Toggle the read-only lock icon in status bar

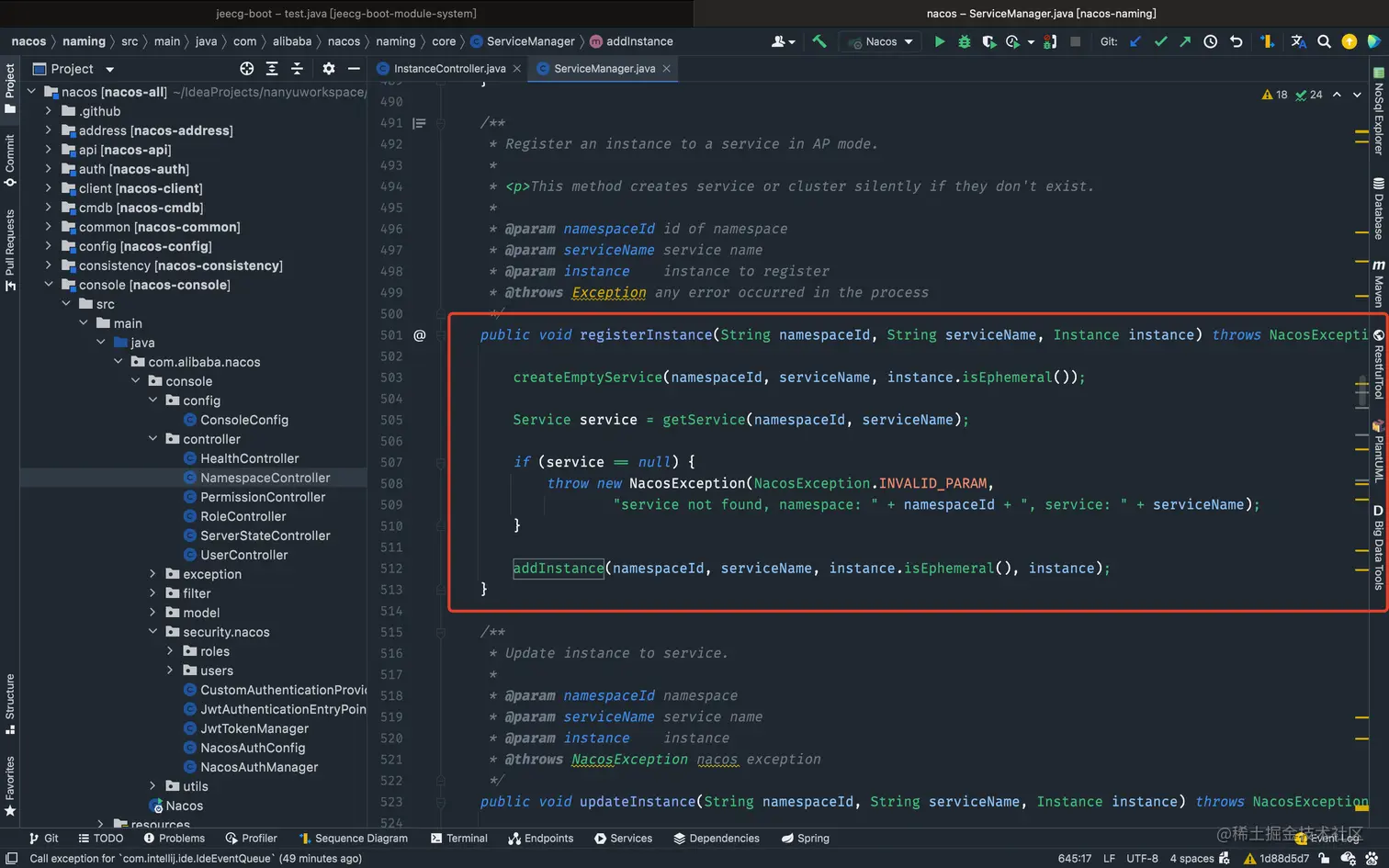pyautogui.click(x=1323, y=858)
